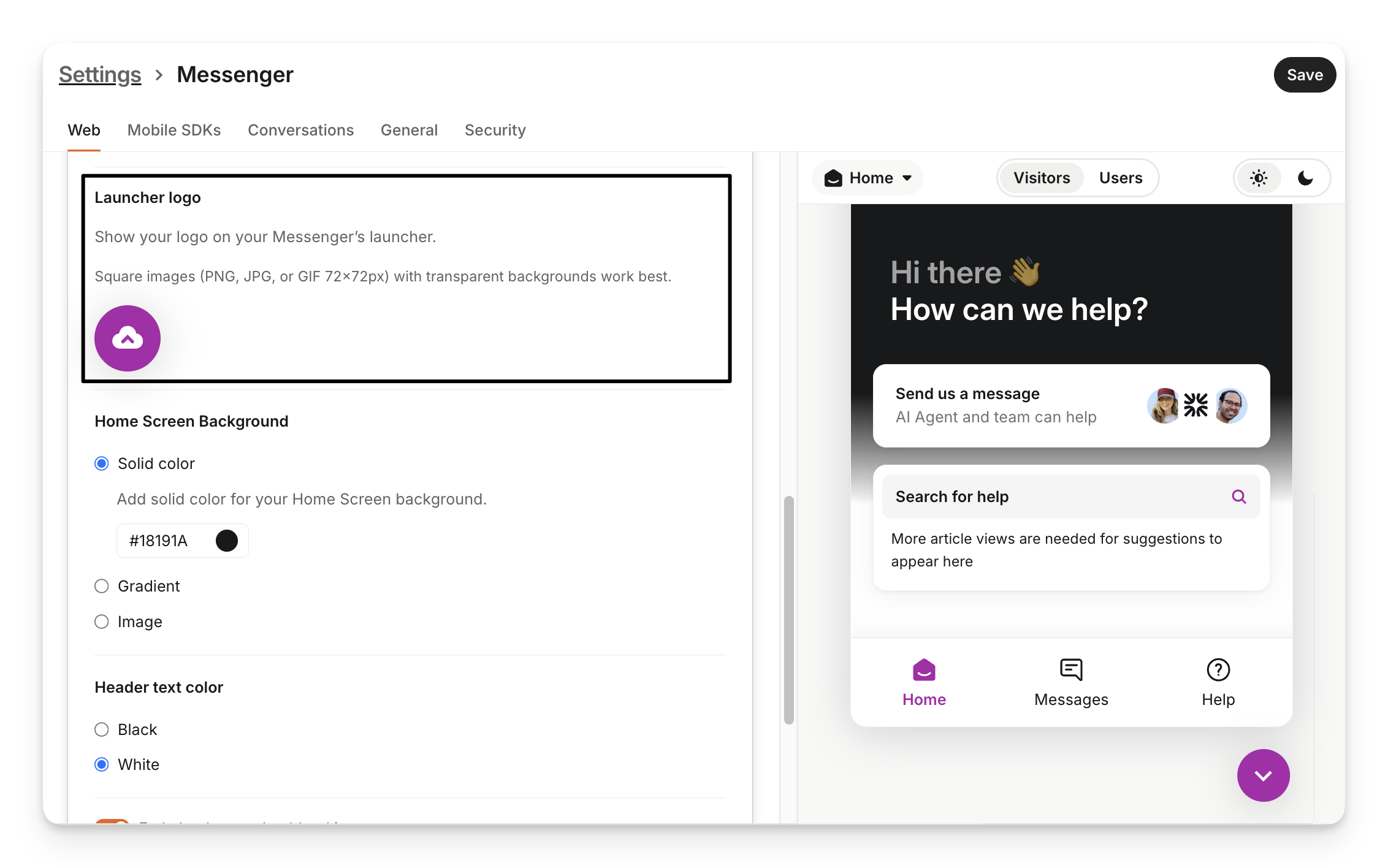The image size is (1388, 868).
Task: Open the Security tab
Action: click(495, 131)
